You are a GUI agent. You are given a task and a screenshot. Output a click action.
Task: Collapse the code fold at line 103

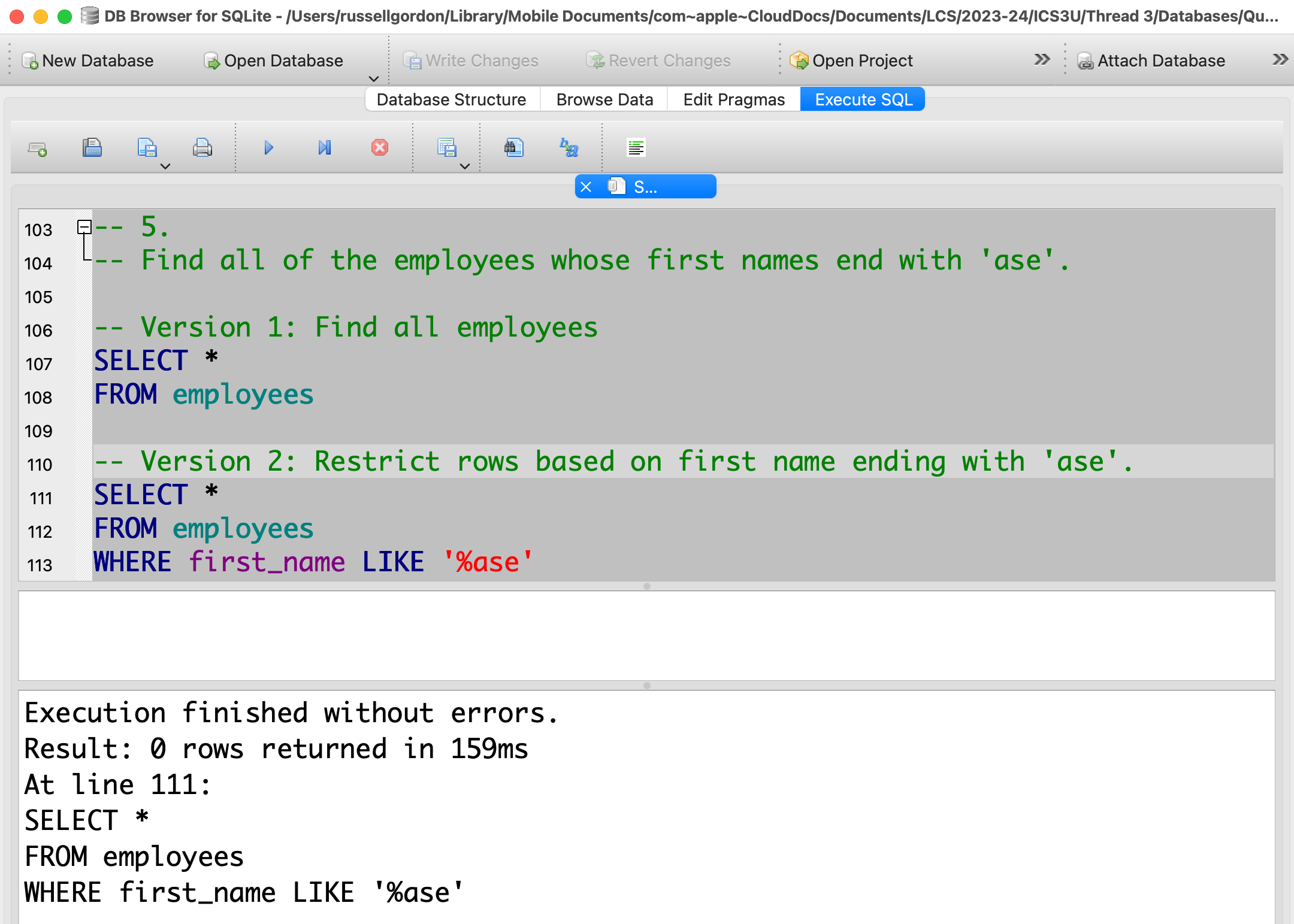coord(84,228)
